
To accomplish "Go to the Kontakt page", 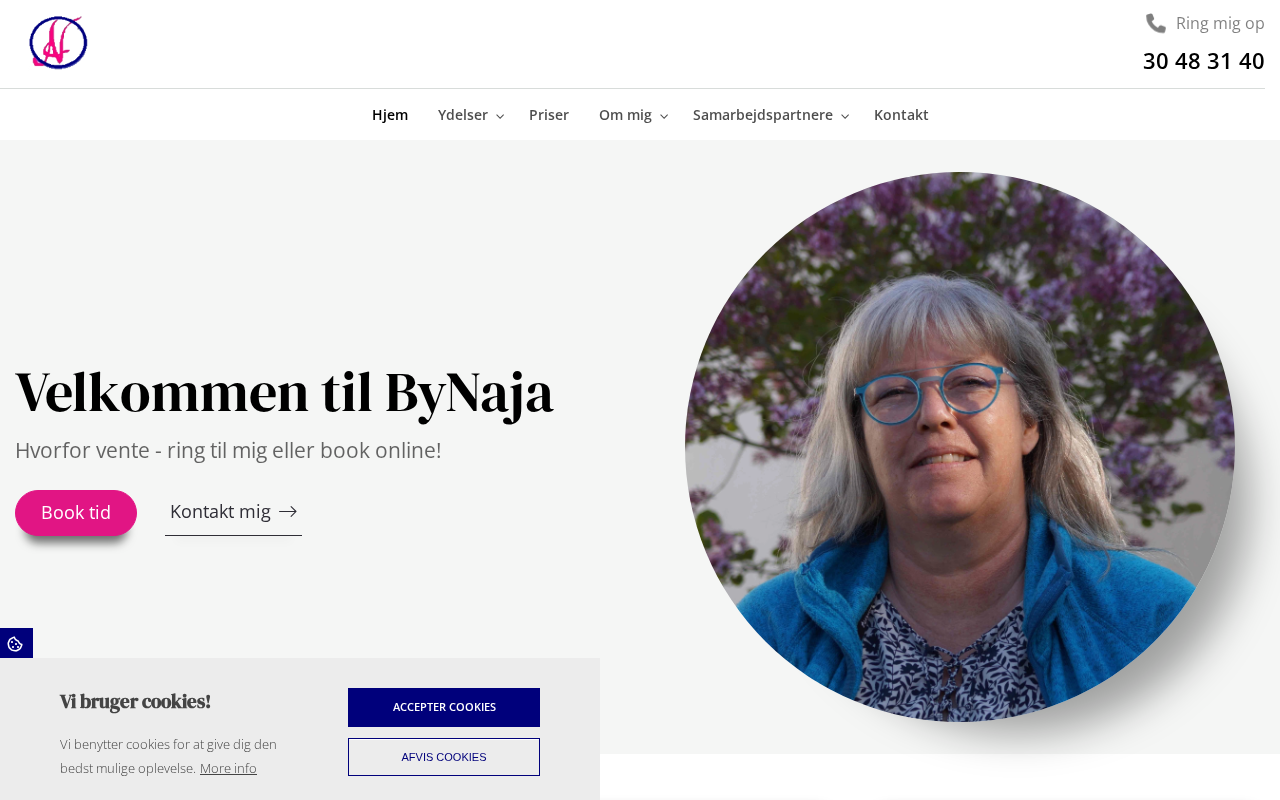I will [901, 115].
